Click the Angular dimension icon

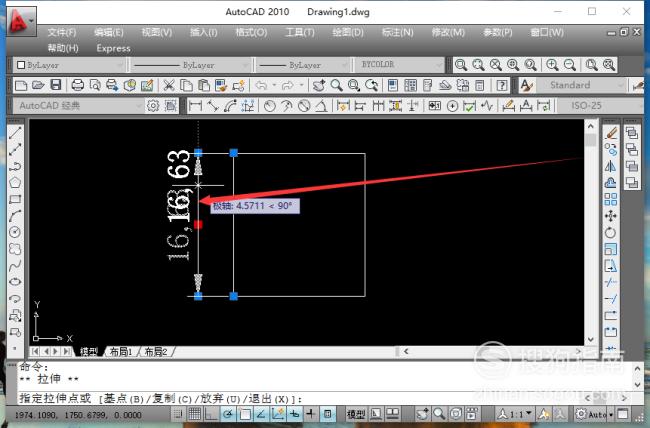pos(321,106)
